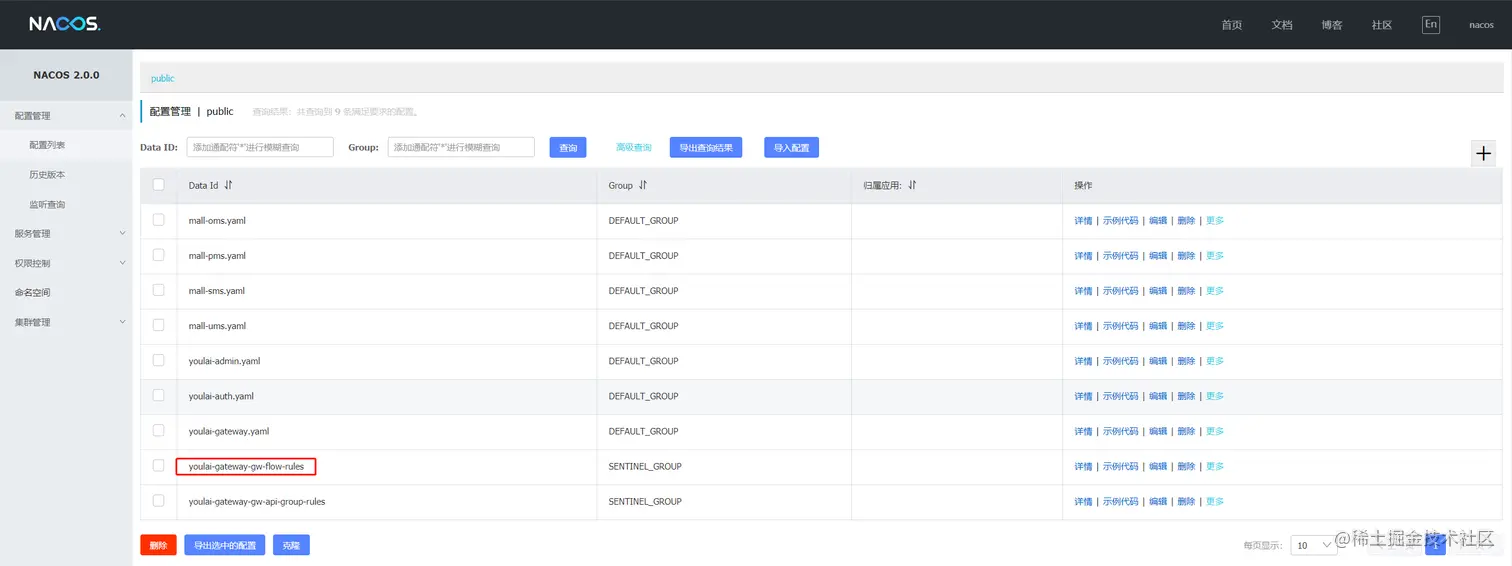The width and height of the screenshot is (1512, 566).
Task: Open 更多 menu for mall-oms.yaml
Action: pos(1215,221)
